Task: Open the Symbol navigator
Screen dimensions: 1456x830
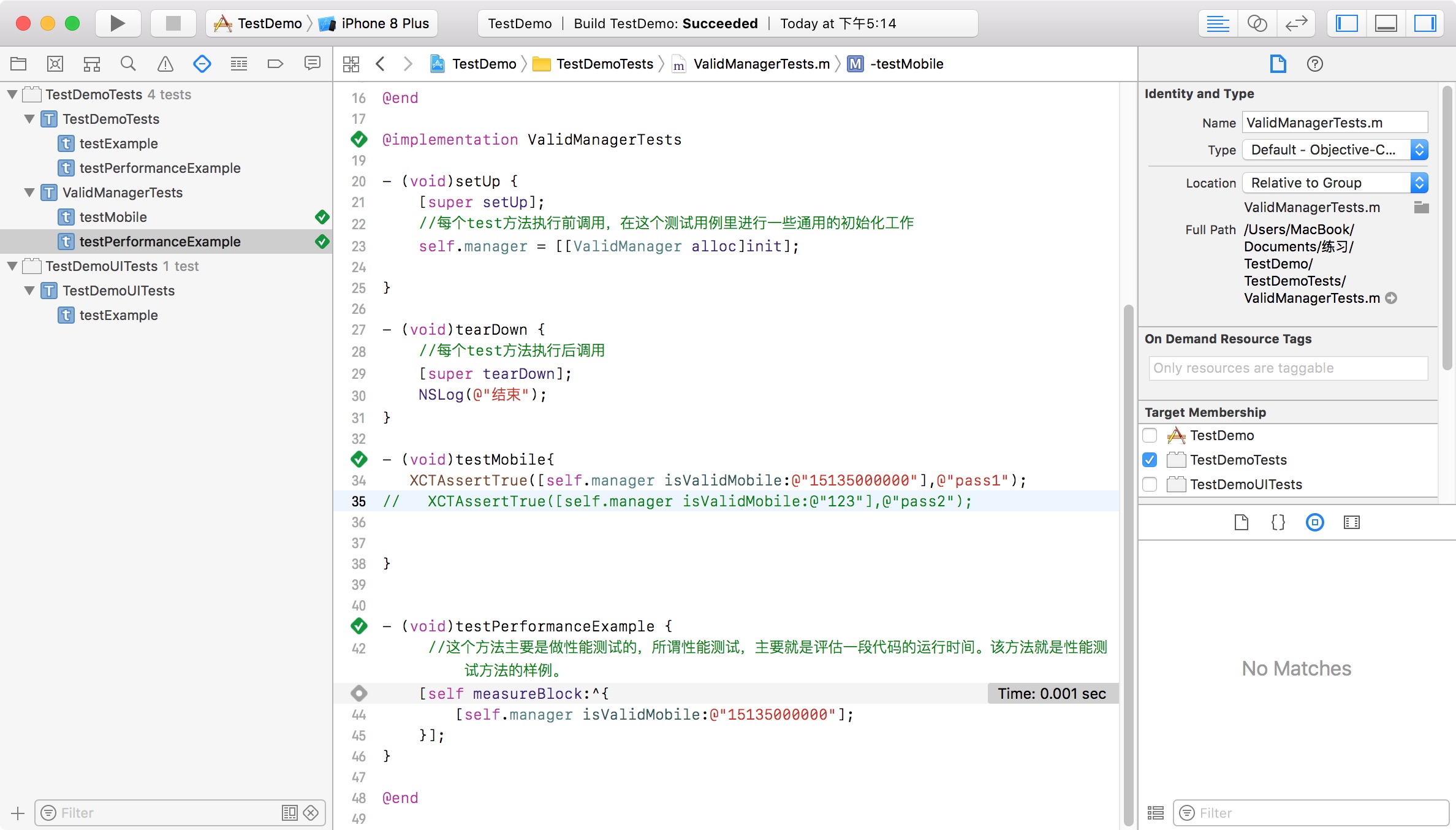Action: (x=92, y=64)
